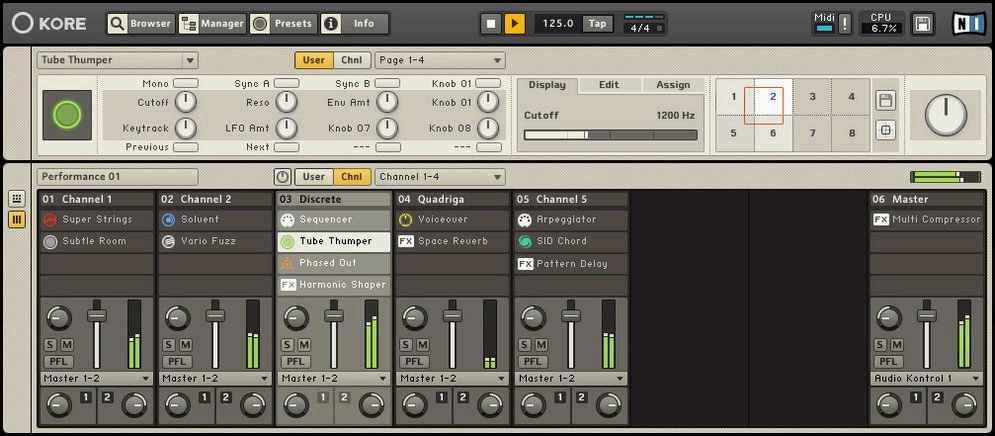Click the save morph snapshot icon
Image resolution: width=995 pixels, height=436 pixels.
pyautogui.click(x=885, y=100)
